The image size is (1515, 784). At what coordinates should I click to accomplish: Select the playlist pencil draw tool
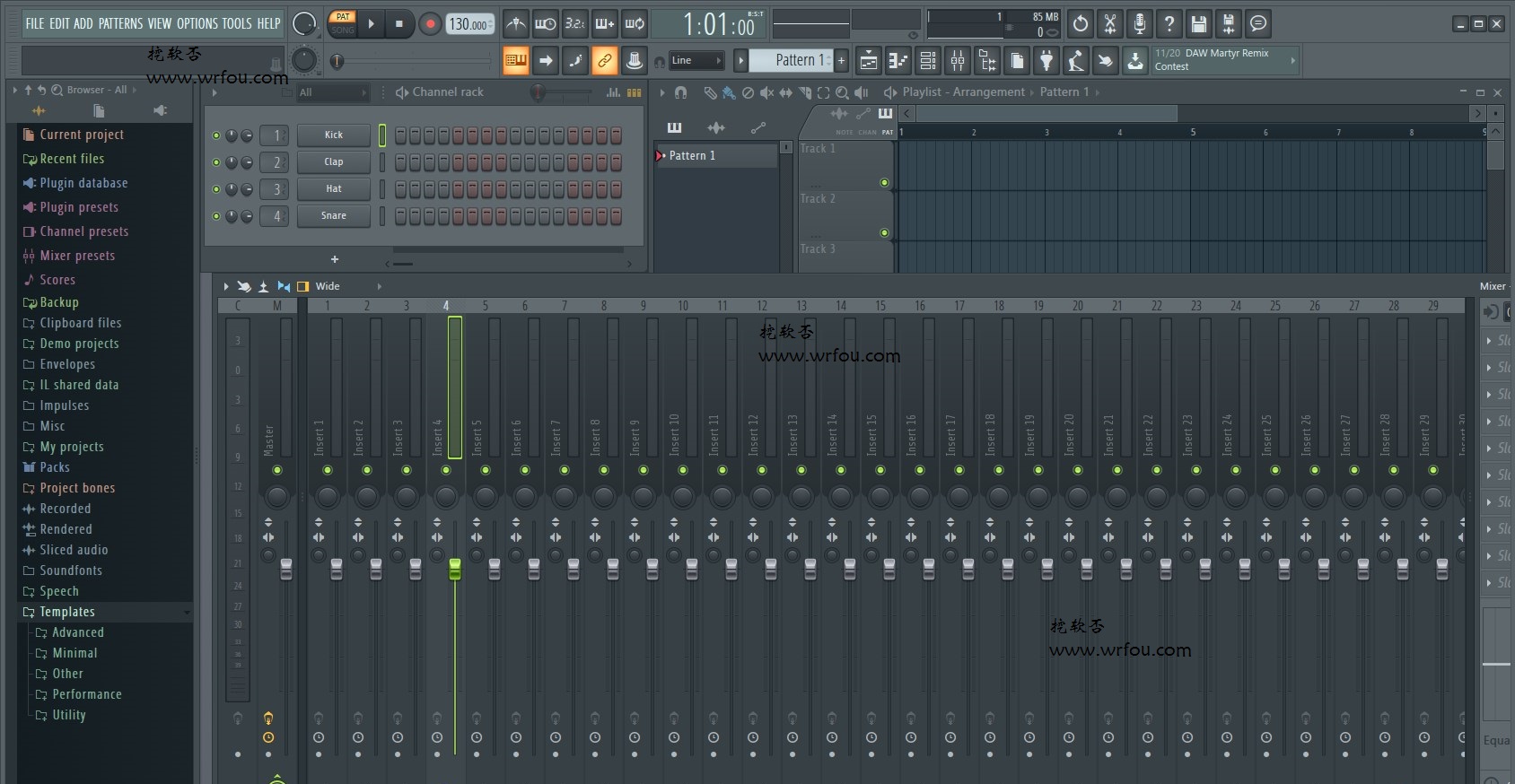pos(710,92)
